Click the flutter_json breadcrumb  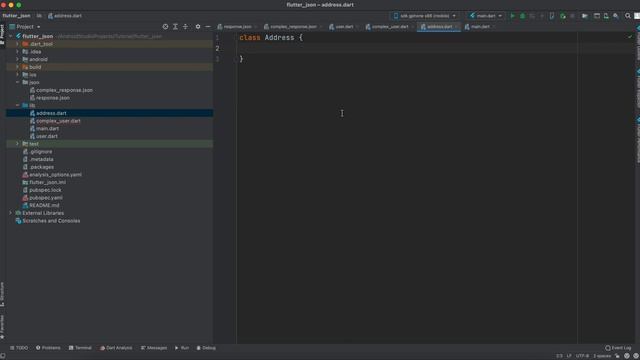pos(16,16)
